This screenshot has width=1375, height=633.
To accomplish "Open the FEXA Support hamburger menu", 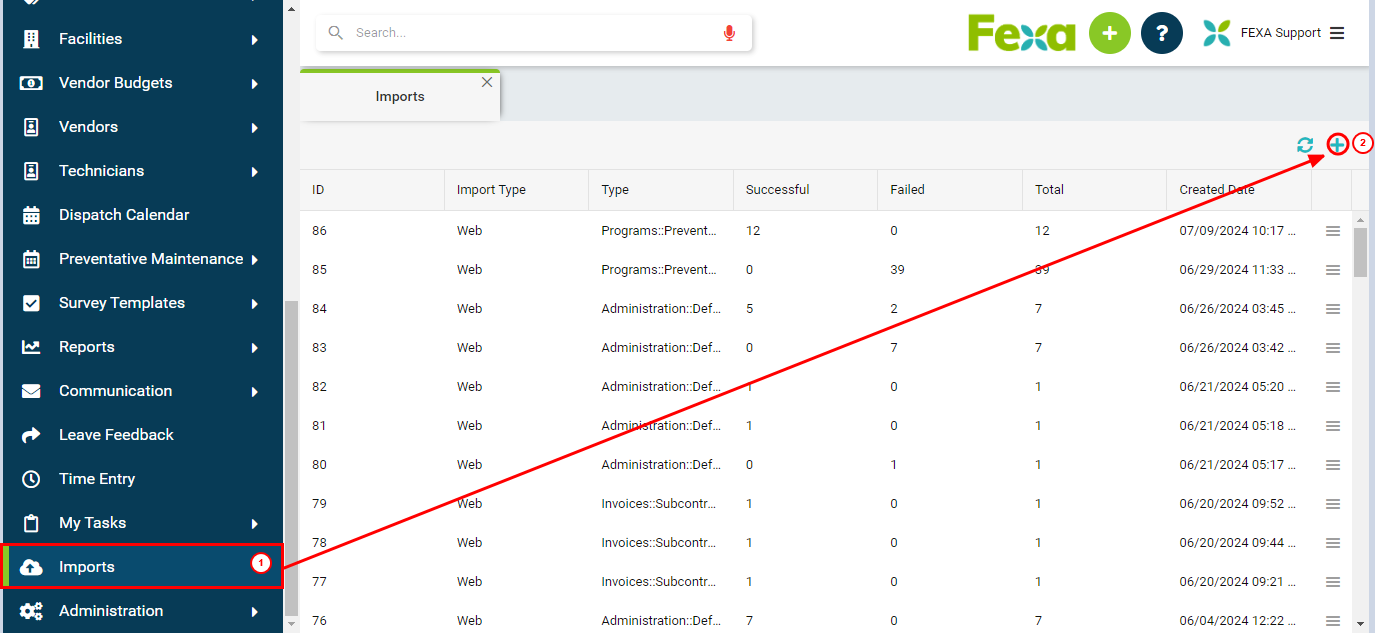I will click(x=1337, y=33).
